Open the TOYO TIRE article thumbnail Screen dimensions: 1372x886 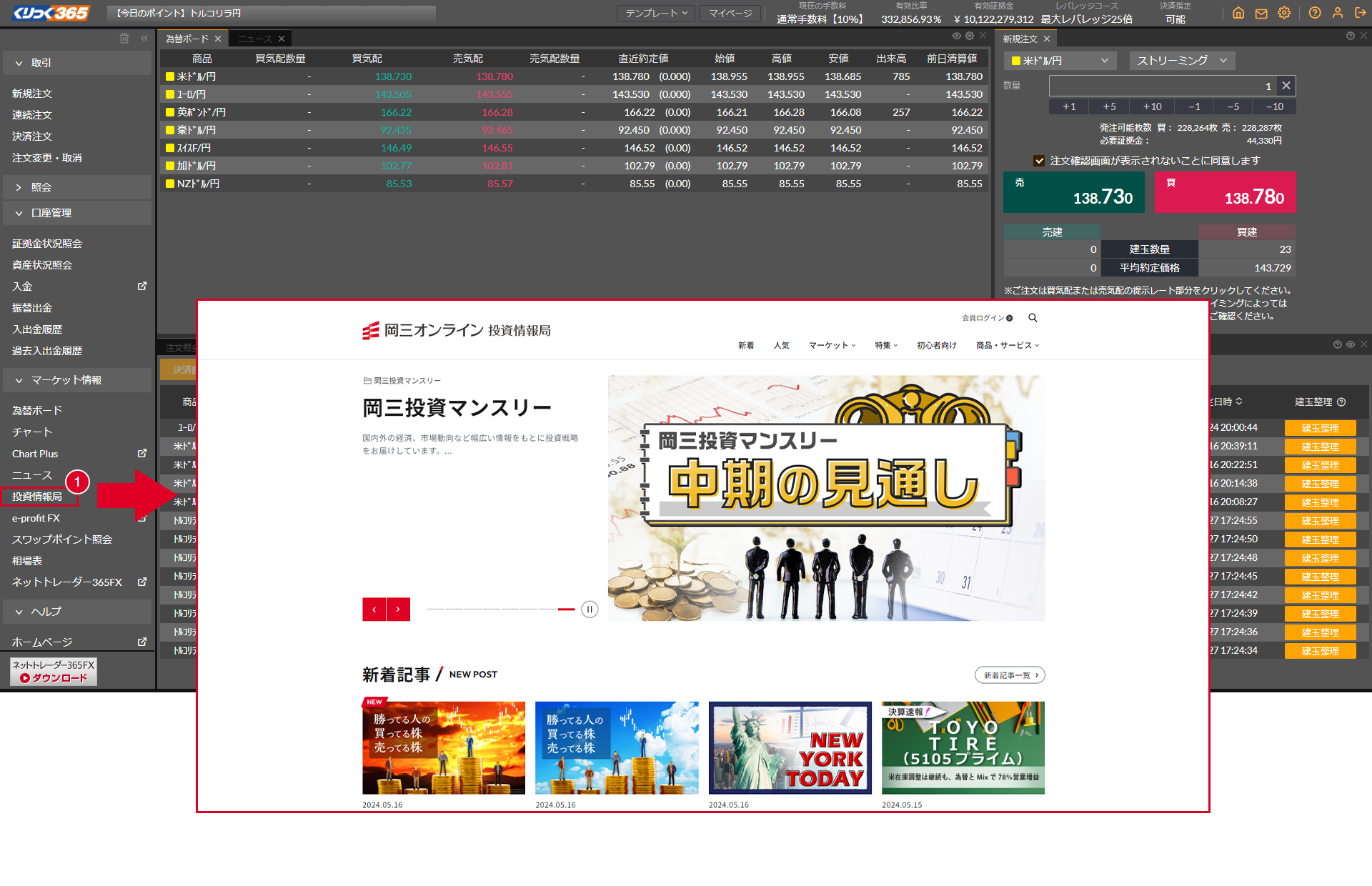(963, 747)
